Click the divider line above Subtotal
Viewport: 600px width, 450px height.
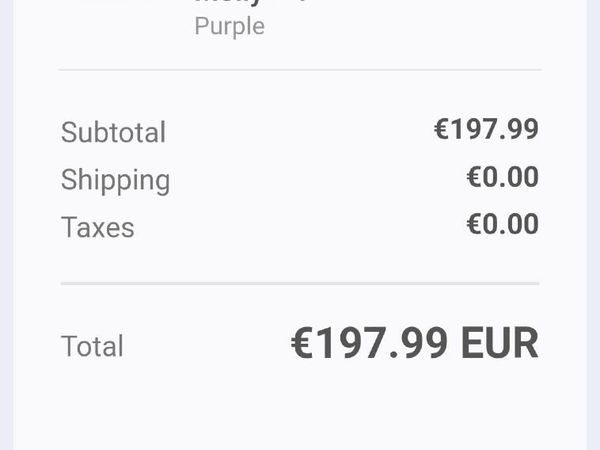(x=300, y=70)
